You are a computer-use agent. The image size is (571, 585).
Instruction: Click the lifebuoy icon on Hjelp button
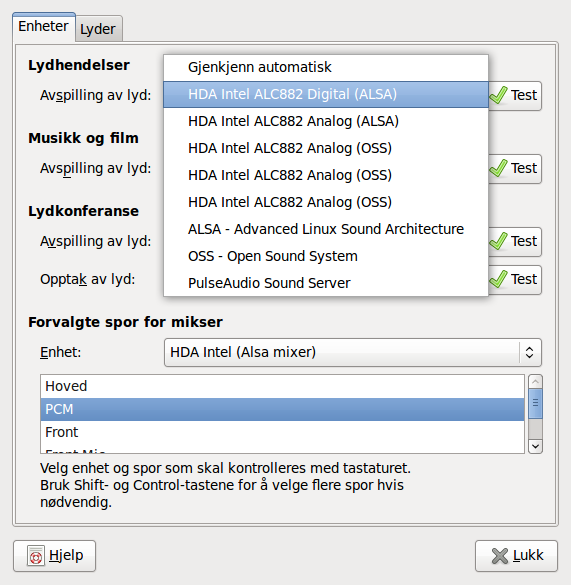click(36, 556)
